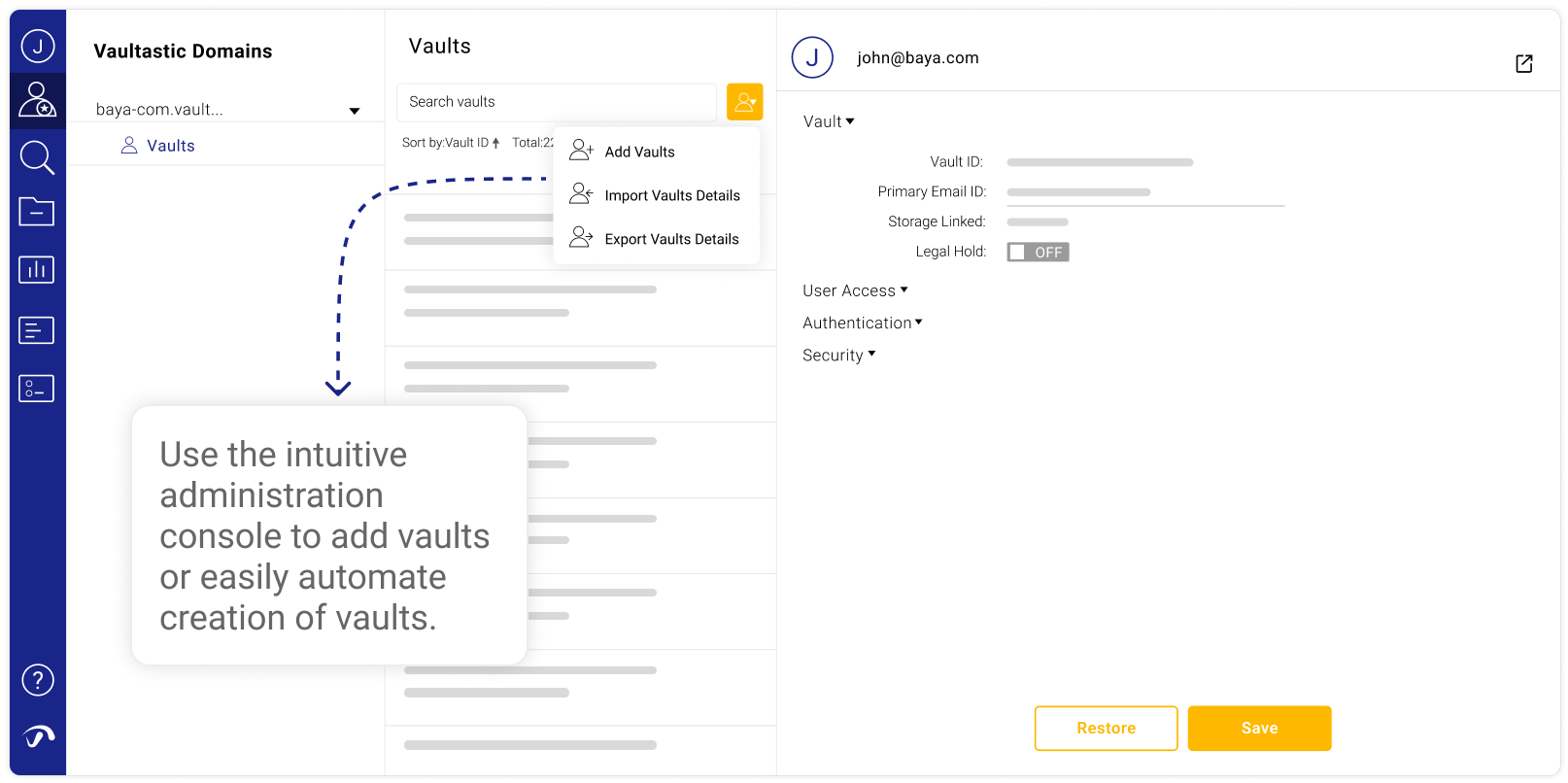
Task: Click the yellow add vault icon button
Action: [744, 102]
